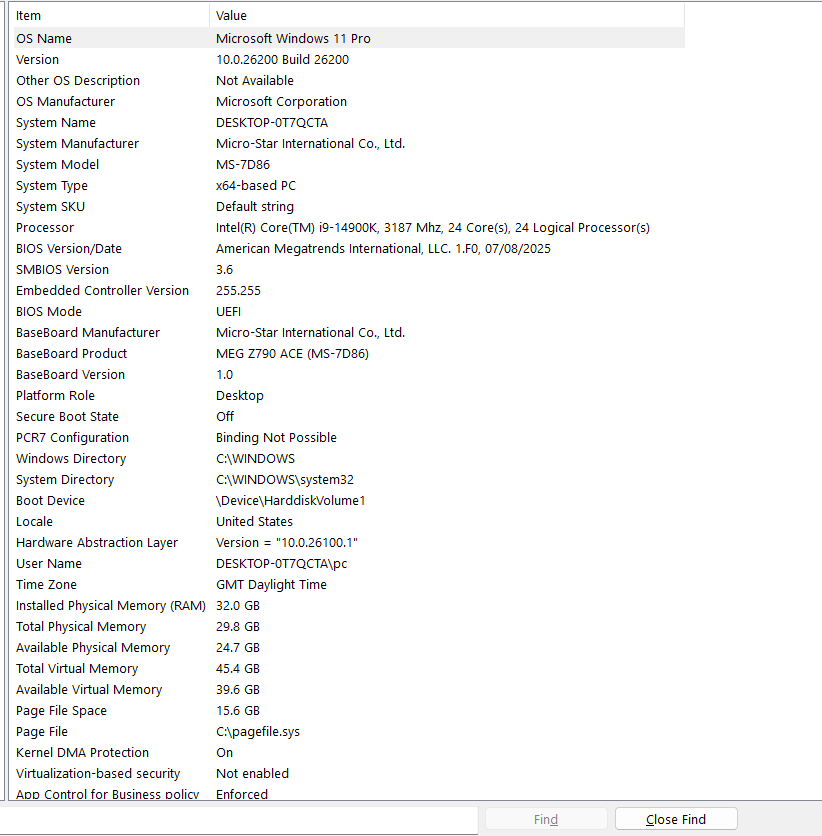Select the Hardware Abstraction Layer row
The height and width of the screenshot is (836, 822).
coord(349,543)
